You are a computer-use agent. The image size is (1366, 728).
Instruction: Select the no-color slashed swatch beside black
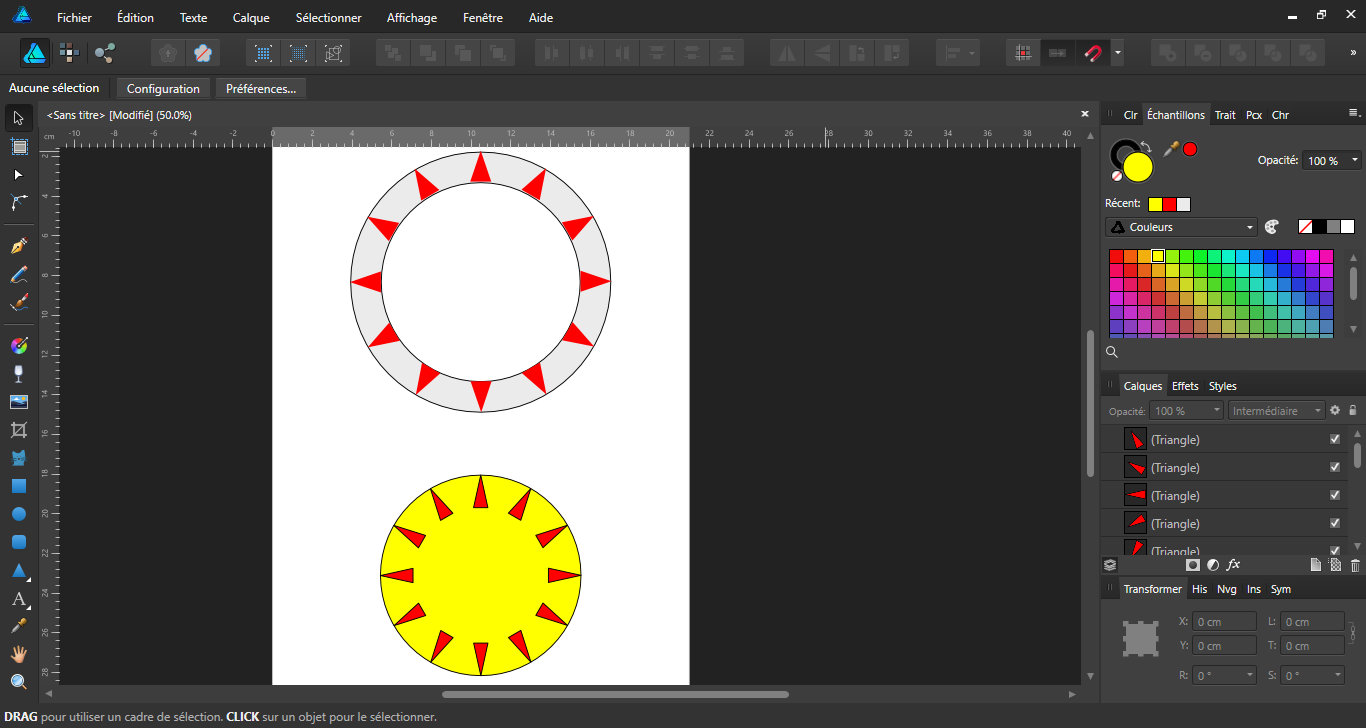click(1305, 227)
